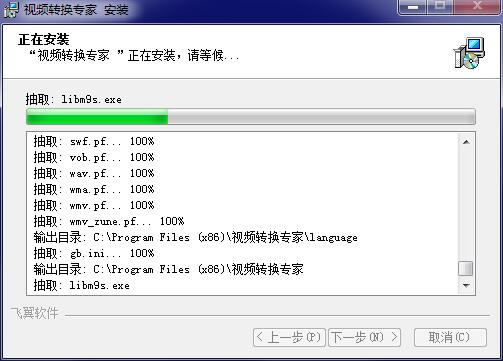The height and width of the screenshot is (361, 503).
Task: Select log line swf.pf... 100%
Action: click(x=94, y=141)
